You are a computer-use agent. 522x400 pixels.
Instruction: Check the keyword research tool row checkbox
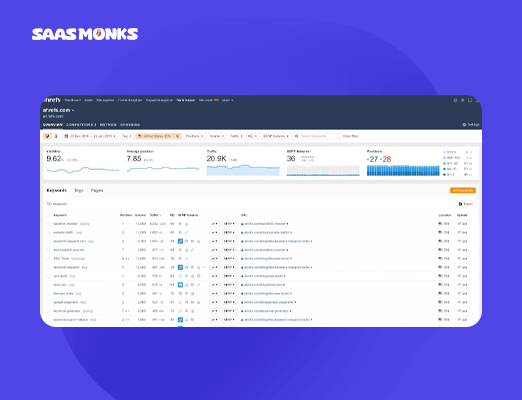point(48,241)
